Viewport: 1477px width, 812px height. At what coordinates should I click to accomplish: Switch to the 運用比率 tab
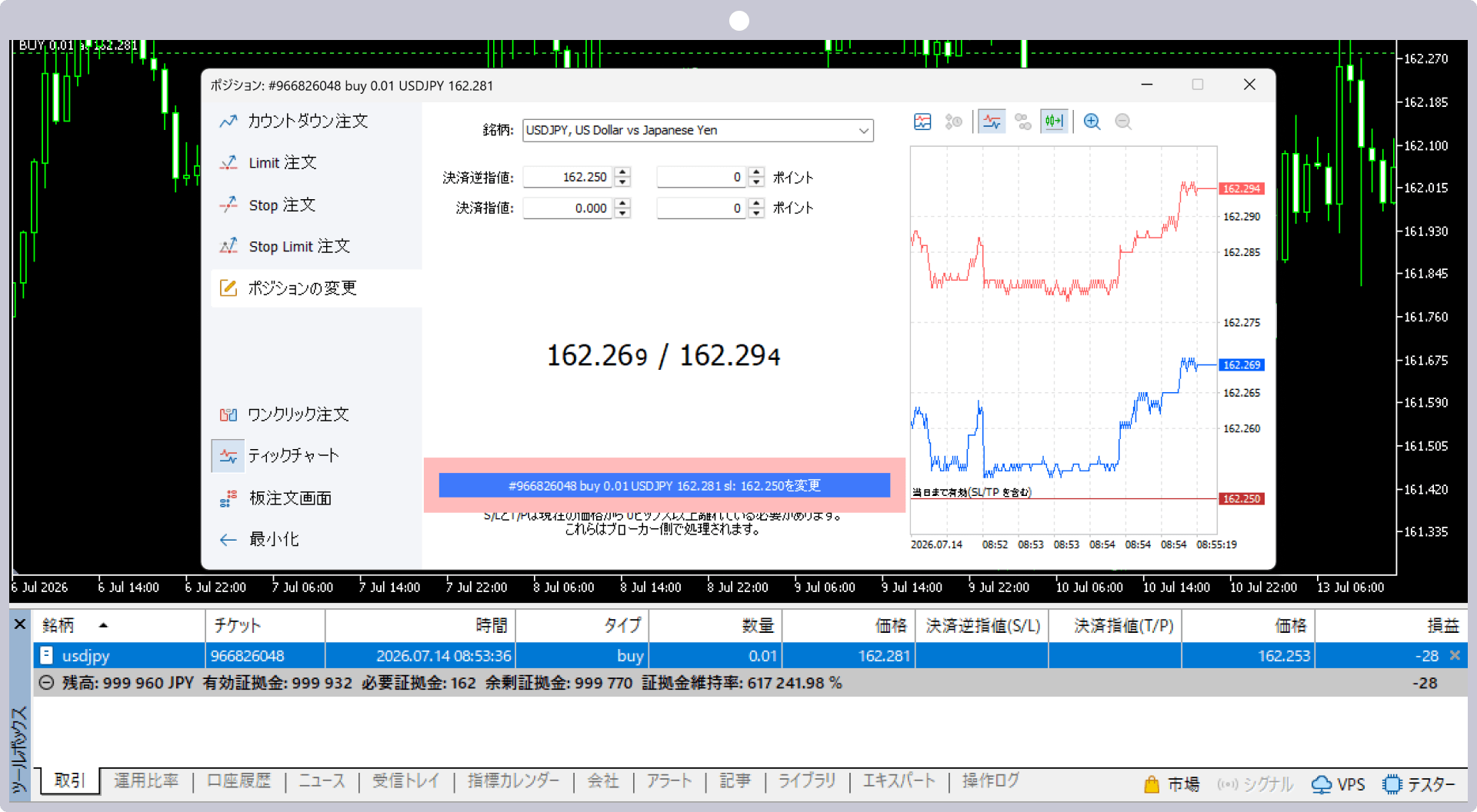tap(146, 781)
